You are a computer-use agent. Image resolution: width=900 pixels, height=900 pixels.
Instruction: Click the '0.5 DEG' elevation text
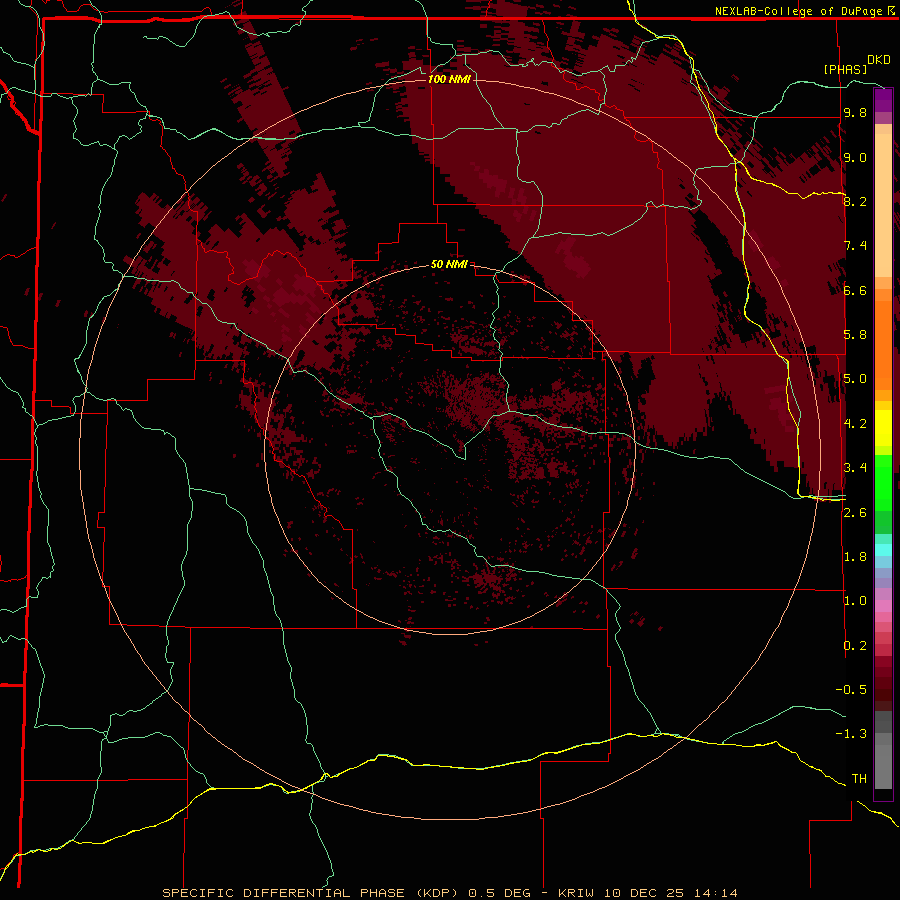tap(499, 893)
